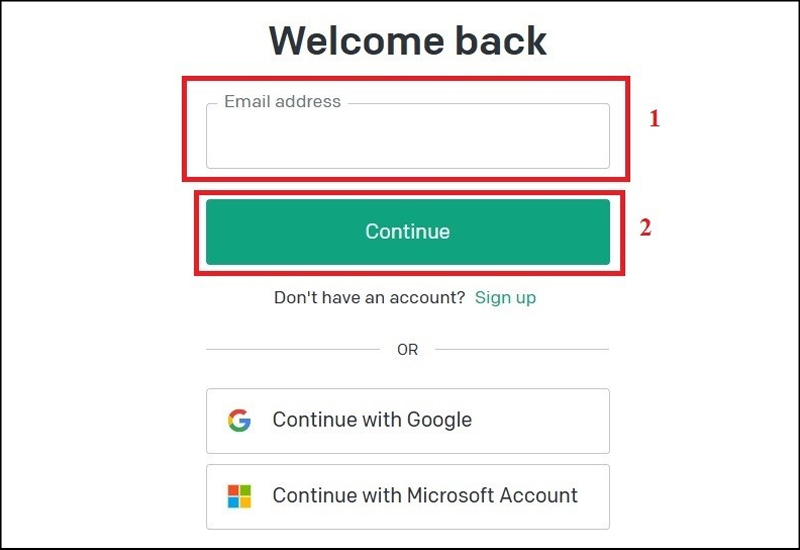Click the red annotation number 2

(645, 228)
